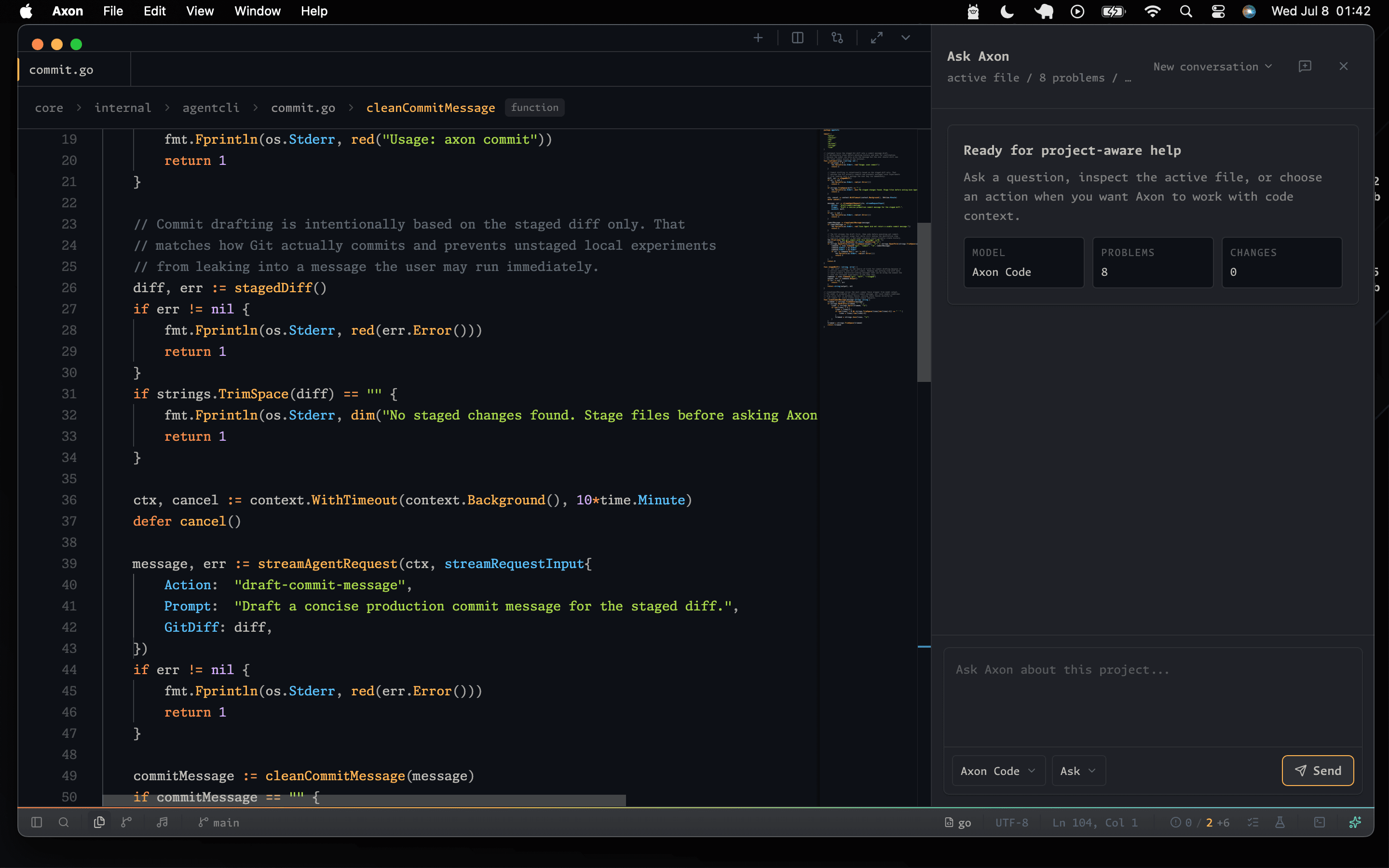1389x868 pixels.
Task: Click the battery charging icon in the menu bar
Action: (x=1114, y=11)
